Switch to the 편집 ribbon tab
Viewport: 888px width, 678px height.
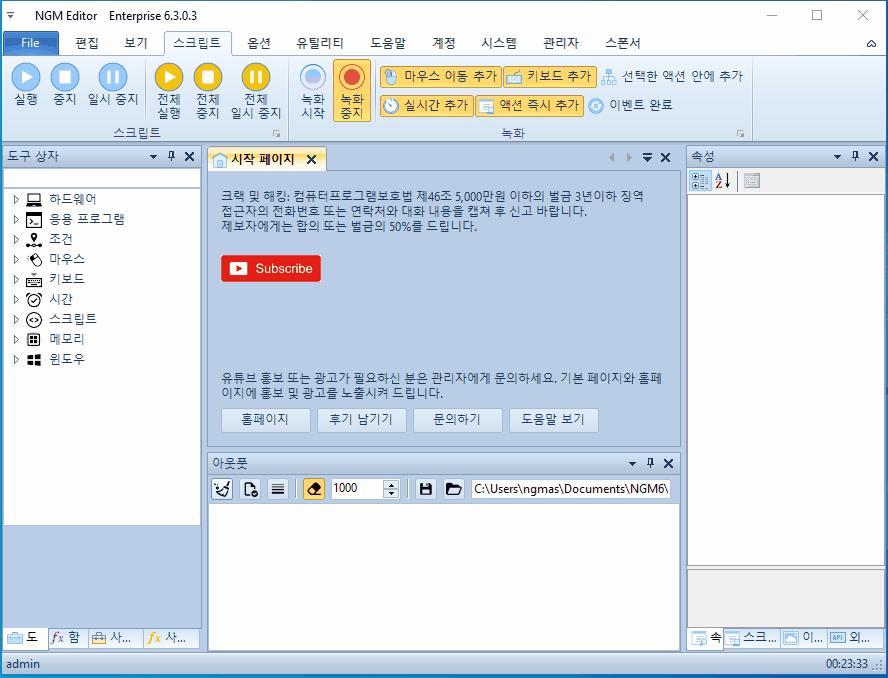(x=87, y=43)
